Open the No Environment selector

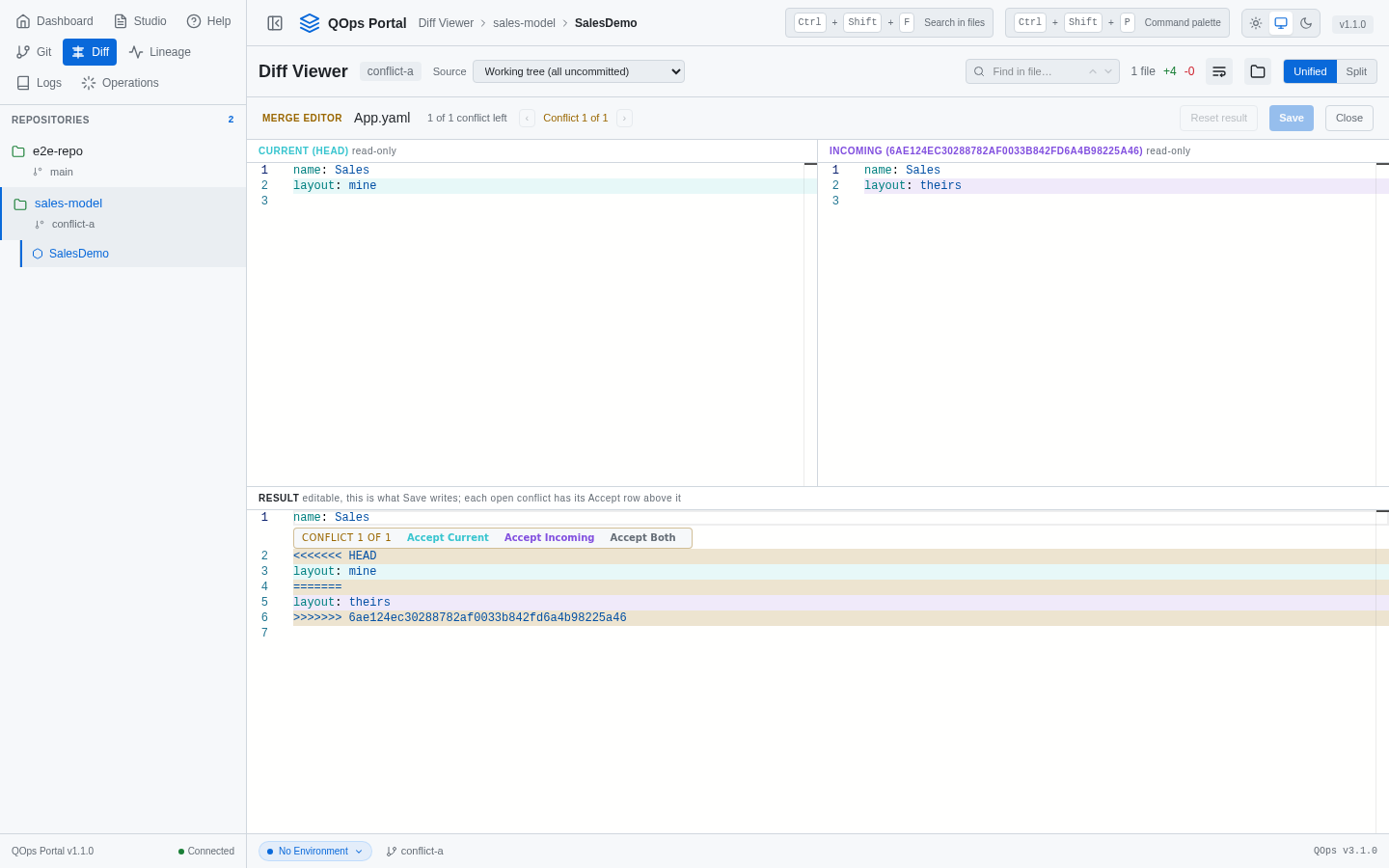(x=315, y=852)
